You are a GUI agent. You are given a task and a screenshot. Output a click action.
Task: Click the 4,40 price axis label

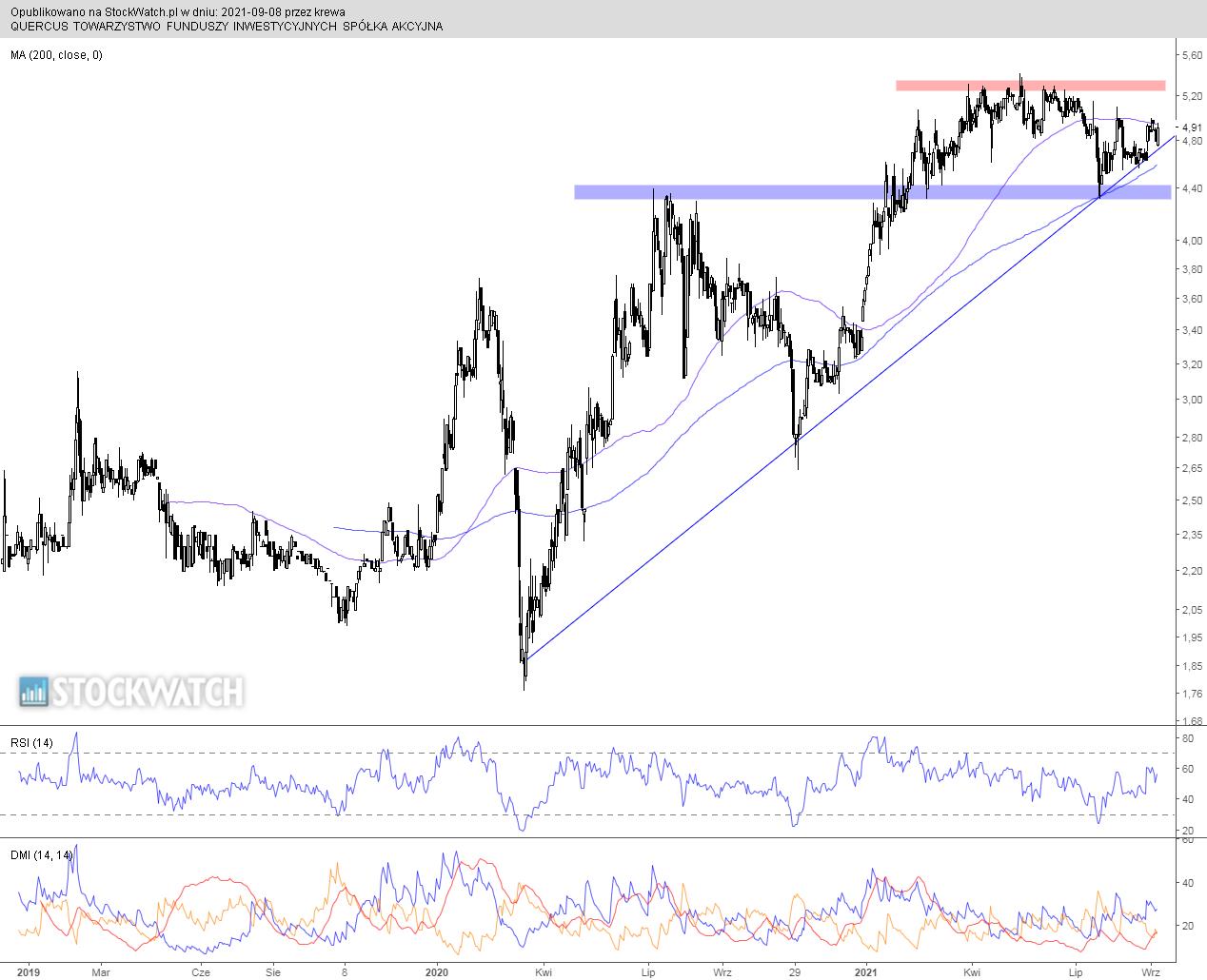point(1190,188)
